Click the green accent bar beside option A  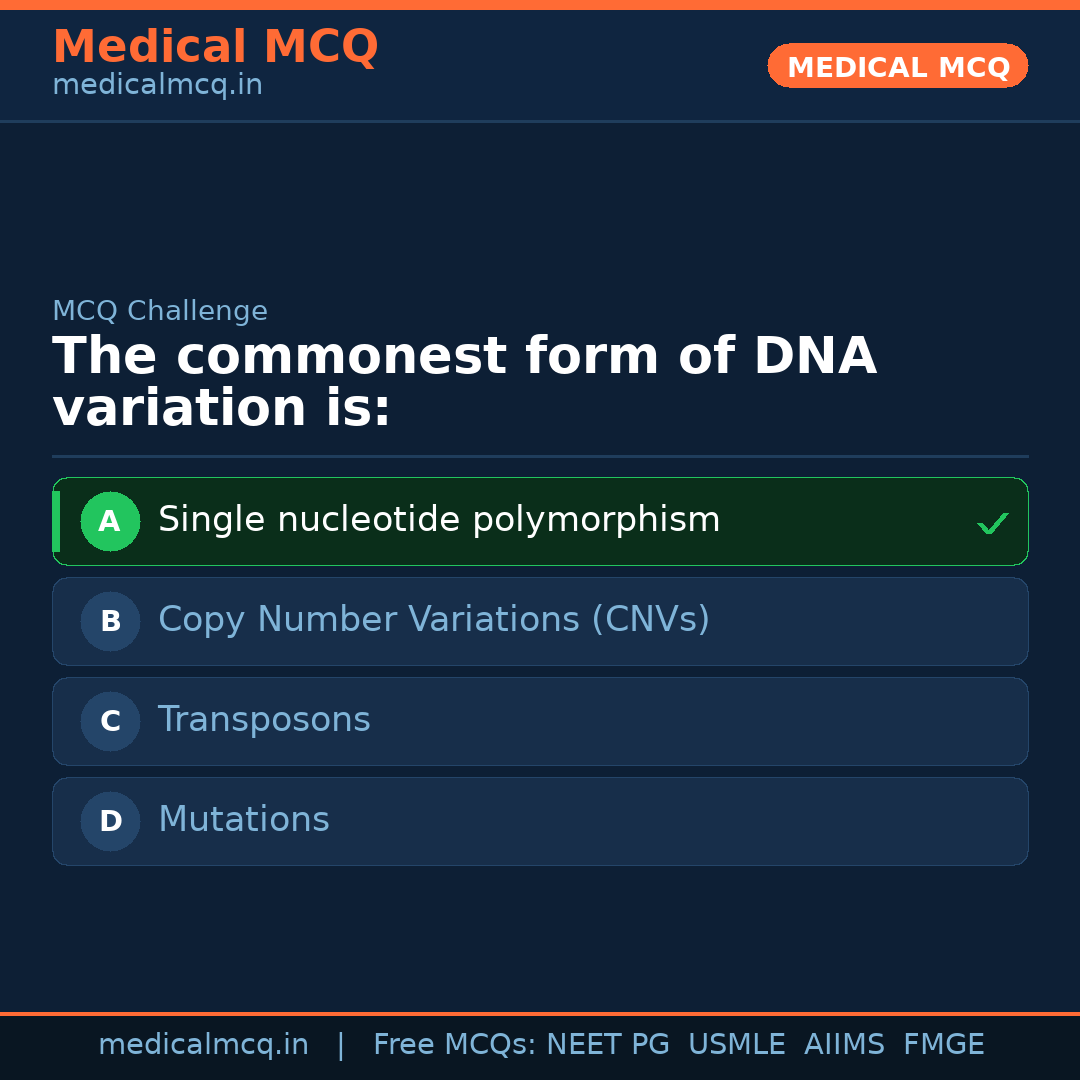[x=56, y=521]
